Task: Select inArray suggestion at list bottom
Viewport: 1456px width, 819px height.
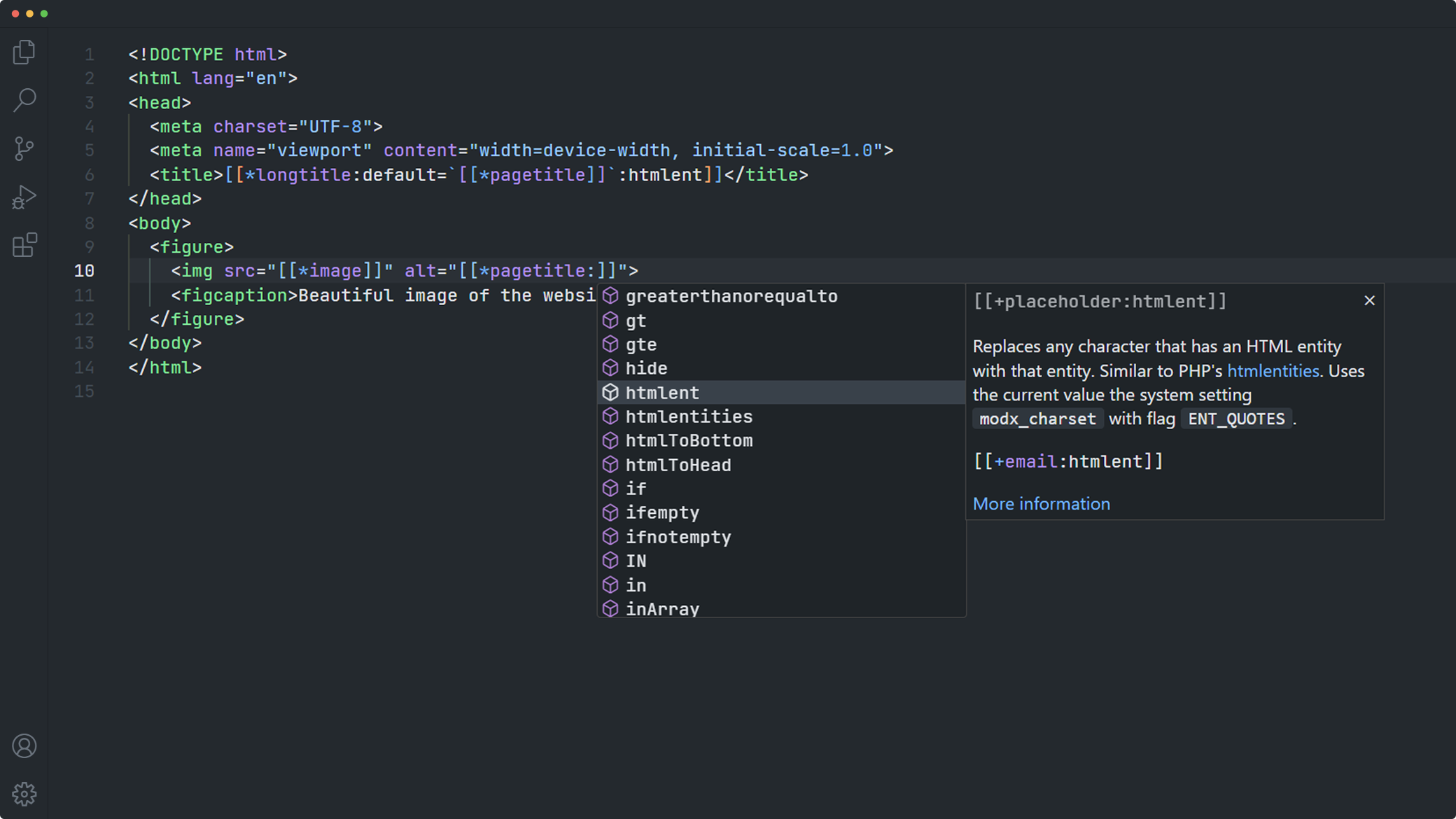Action: (x=662, y=608)
